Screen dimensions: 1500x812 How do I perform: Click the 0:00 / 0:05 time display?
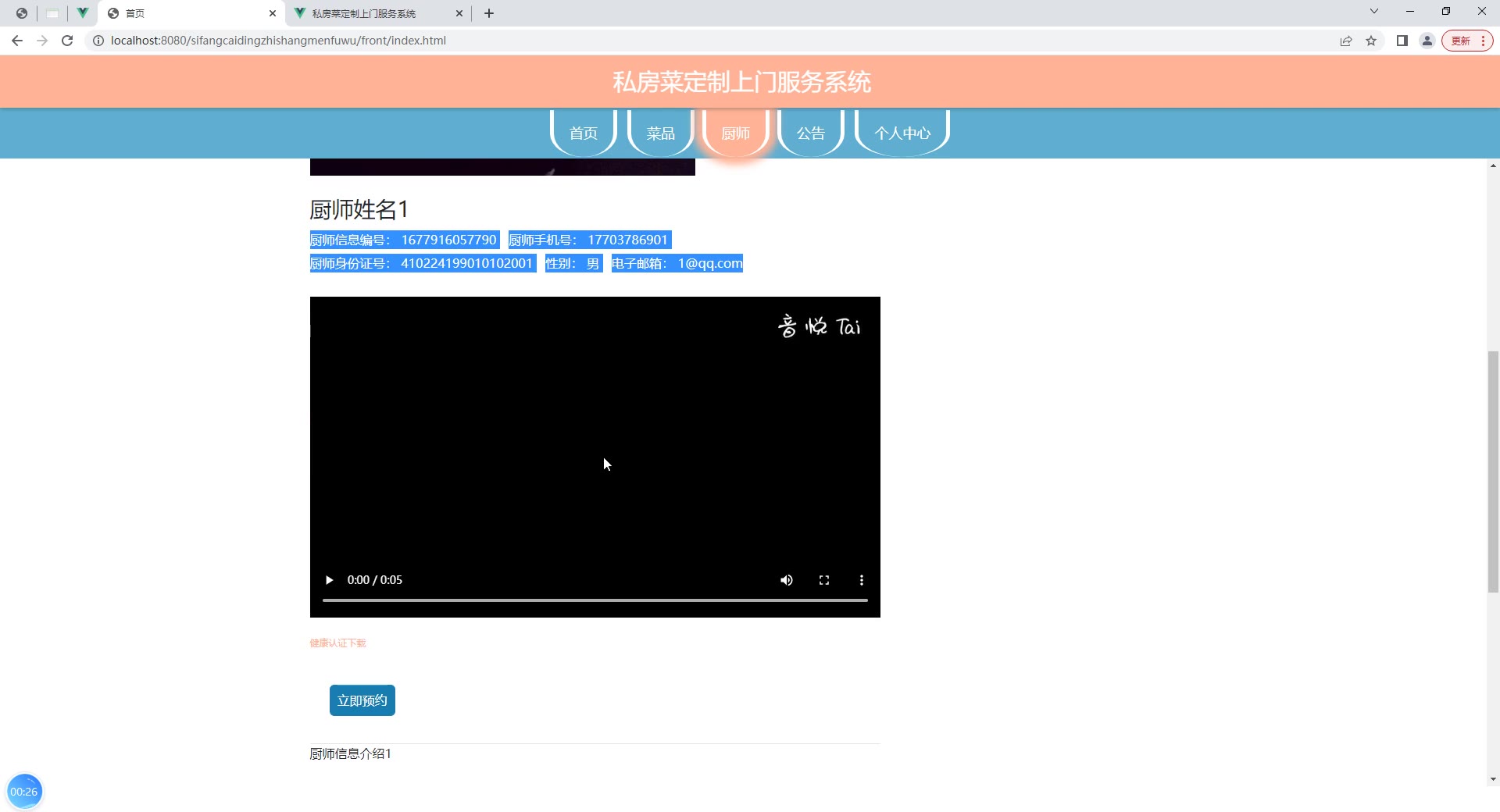[x=375, y=580]
